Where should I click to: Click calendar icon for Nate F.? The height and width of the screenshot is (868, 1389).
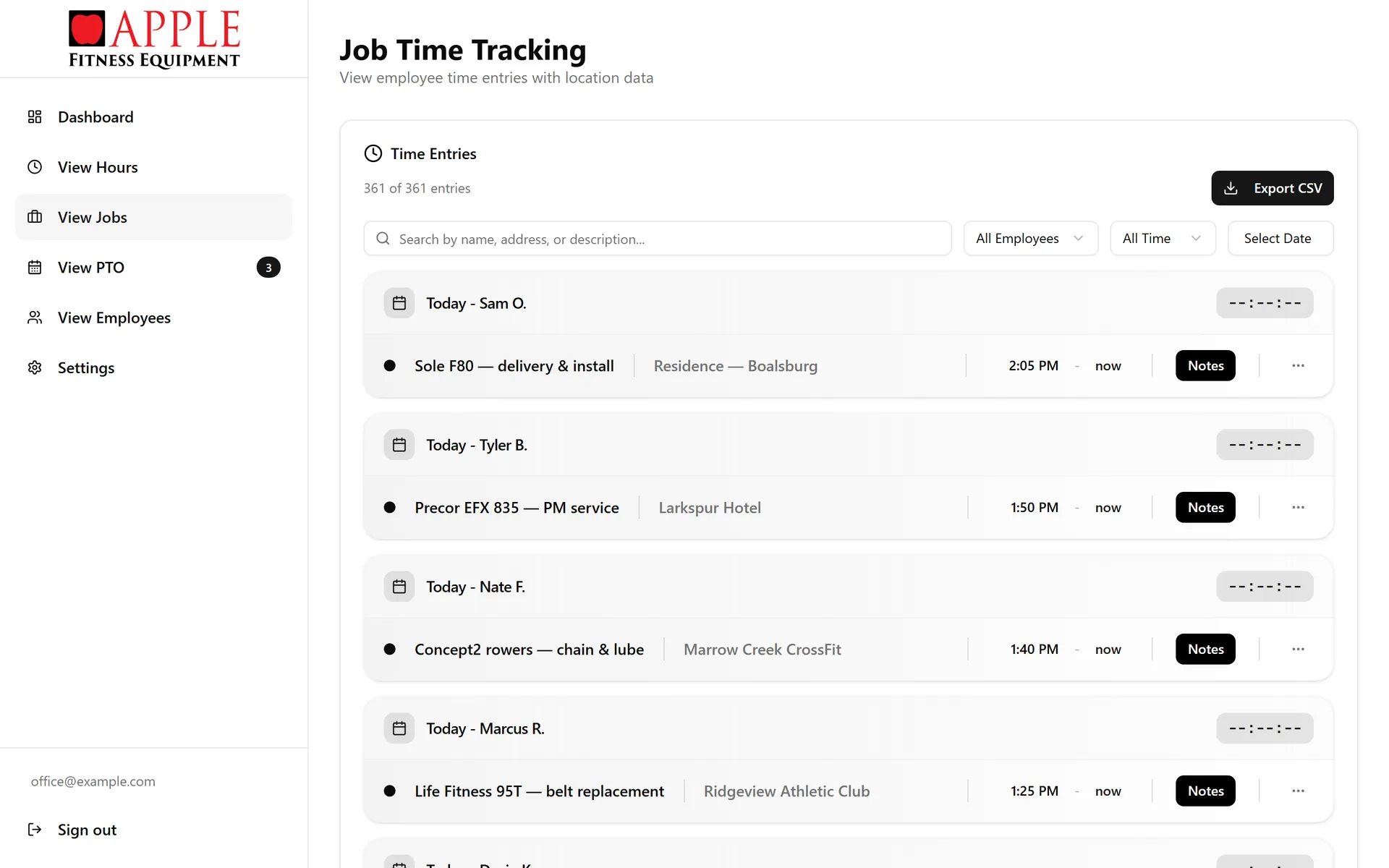[399, 587]
